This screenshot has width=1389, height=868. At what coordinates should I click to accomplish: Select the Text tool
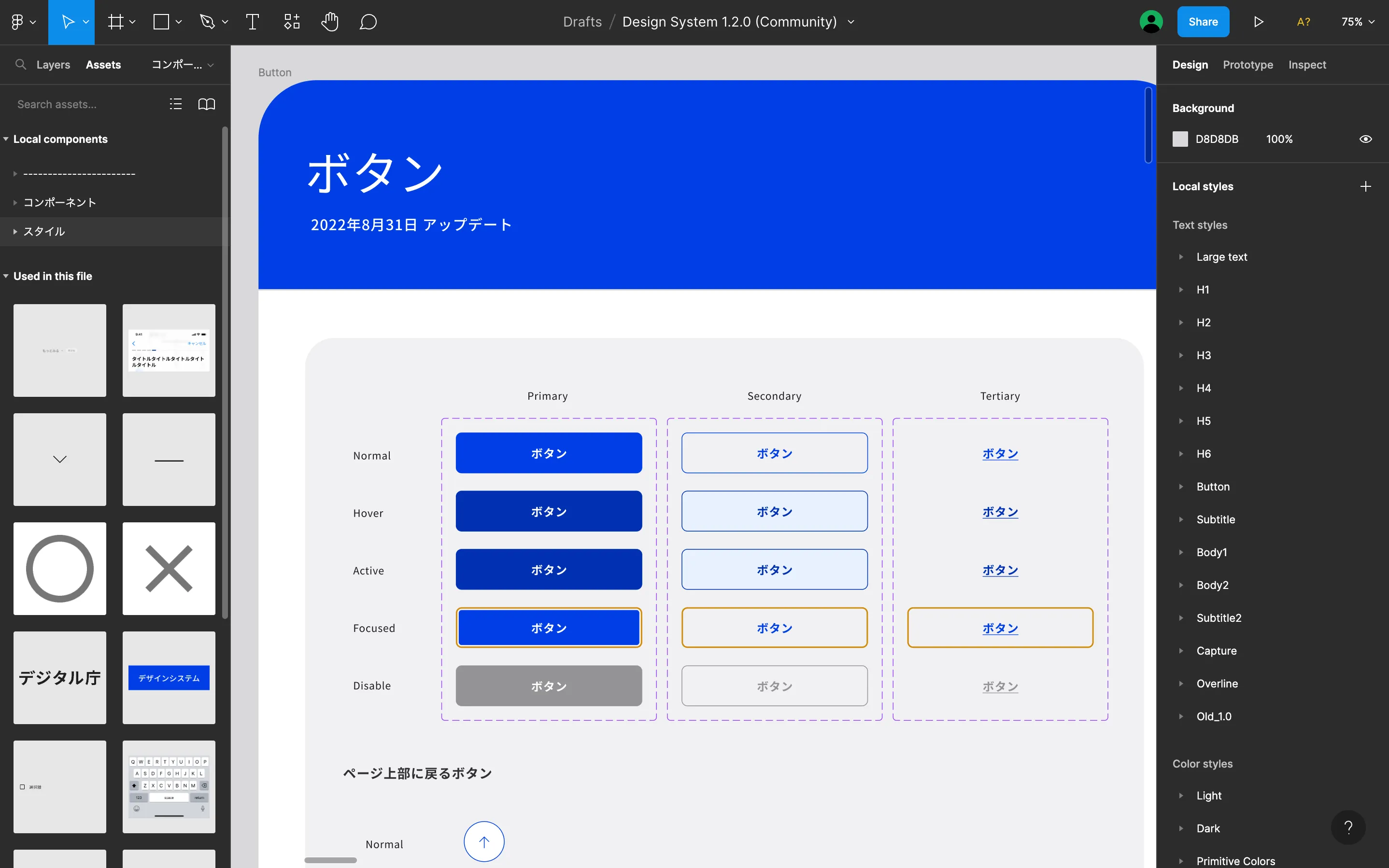point(252,22)
